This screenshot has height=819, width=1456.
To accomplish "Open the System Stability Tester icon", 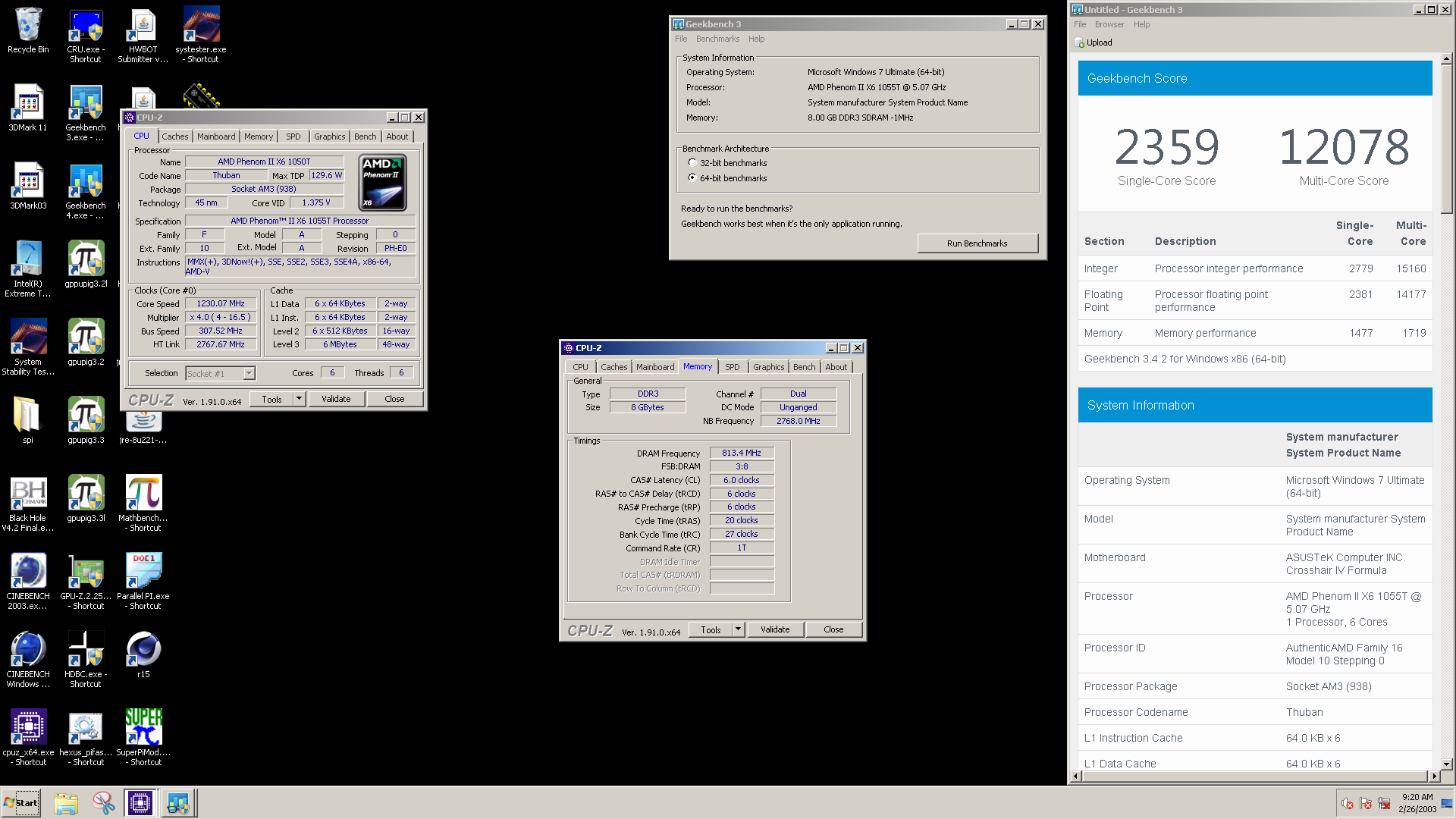I will (28, 347).
